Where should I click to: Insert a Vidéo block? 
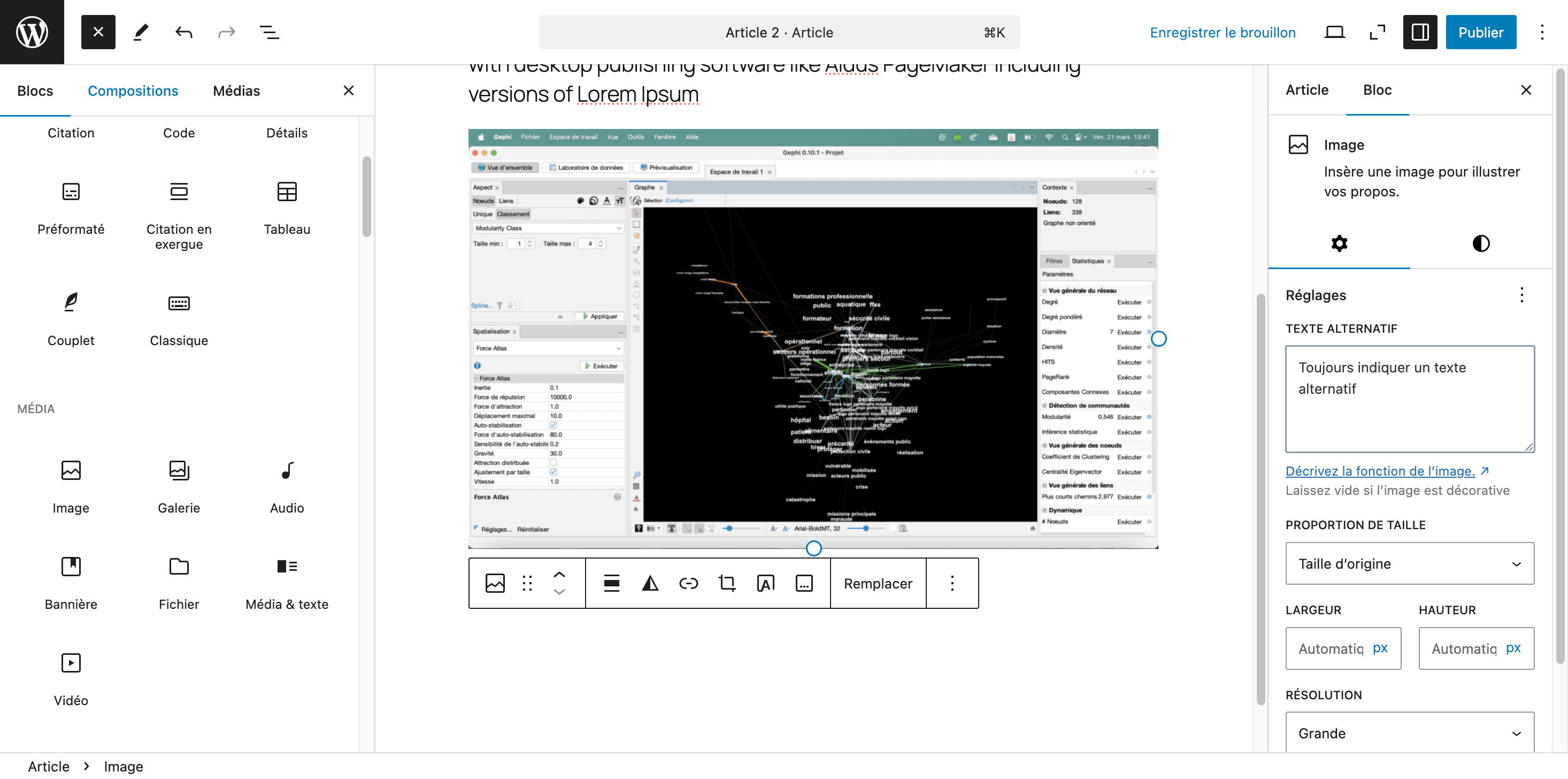pos(71,678)
